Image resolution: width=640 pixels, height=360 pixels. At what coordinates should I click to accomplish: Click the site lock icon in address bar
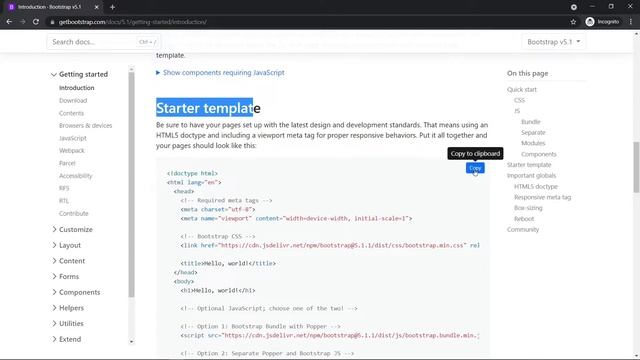52,22
